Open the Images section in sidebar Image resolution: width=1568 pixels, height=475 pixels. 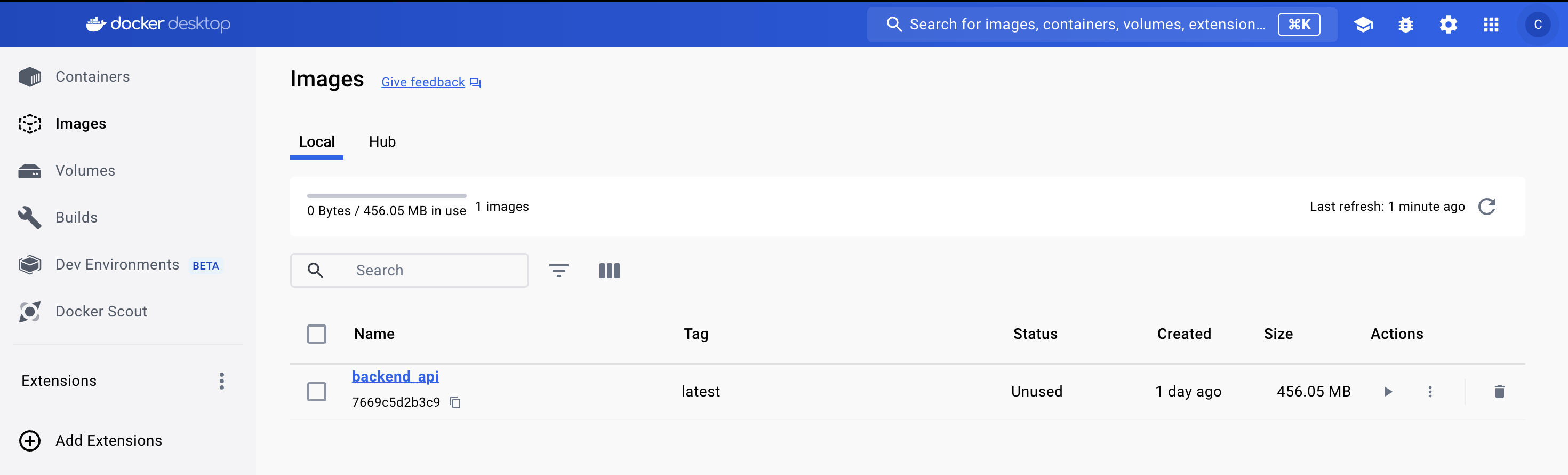[128, 124]
